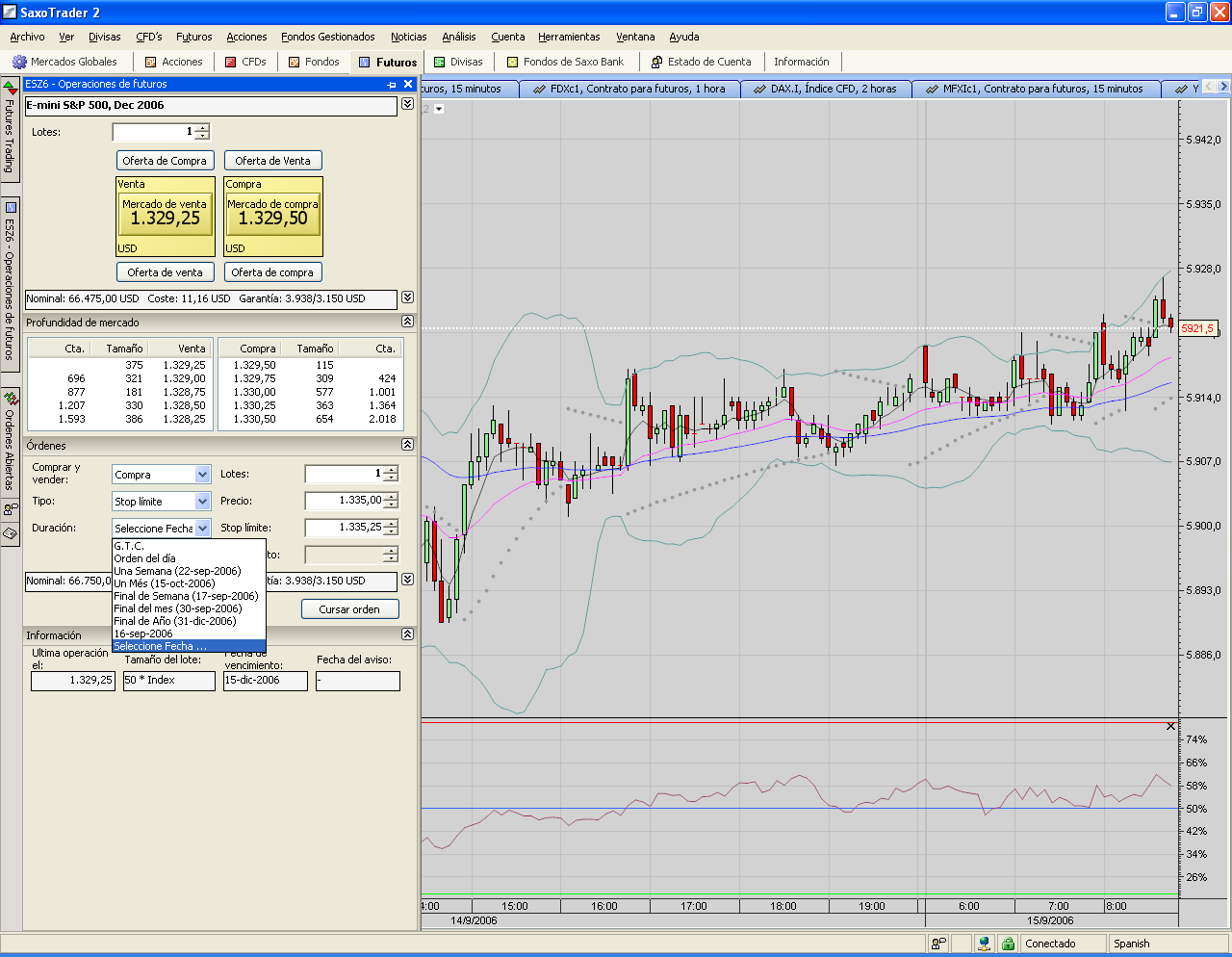The image size is (1232, 957).
Task: Open the Análisis menu
Action: click(x=458, y=37)
